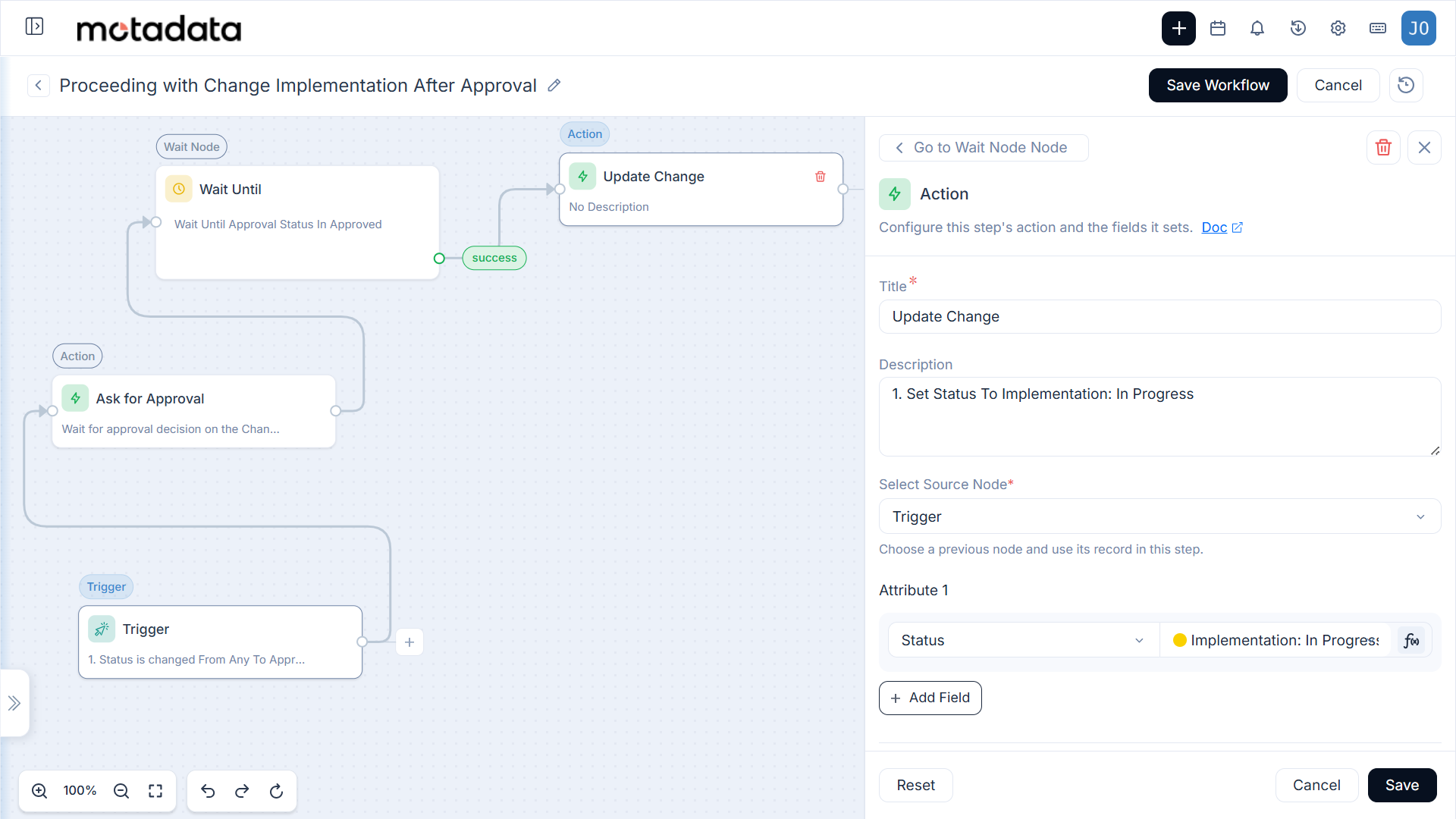Delete the Update Change node on canvas
Screen dimensions: 1456x819
821,176
